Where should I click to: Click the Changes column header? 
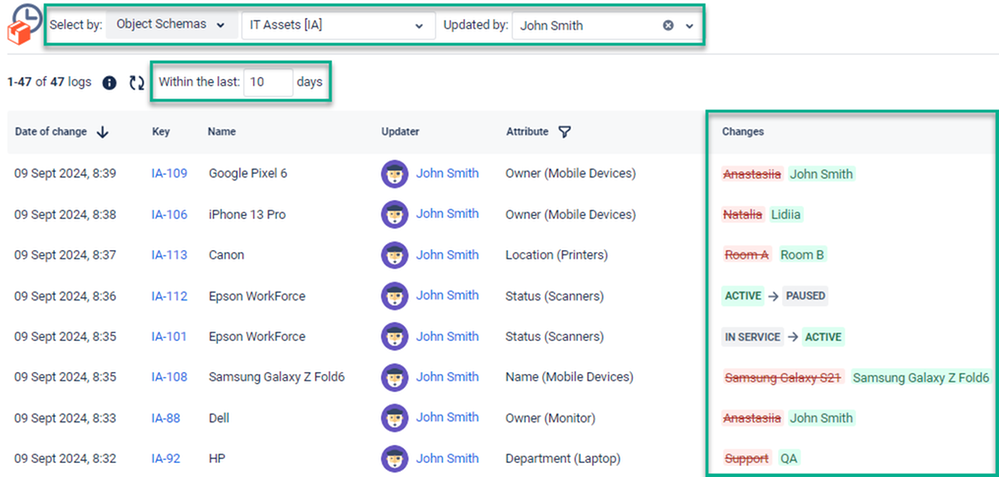(x=743, y=132)
